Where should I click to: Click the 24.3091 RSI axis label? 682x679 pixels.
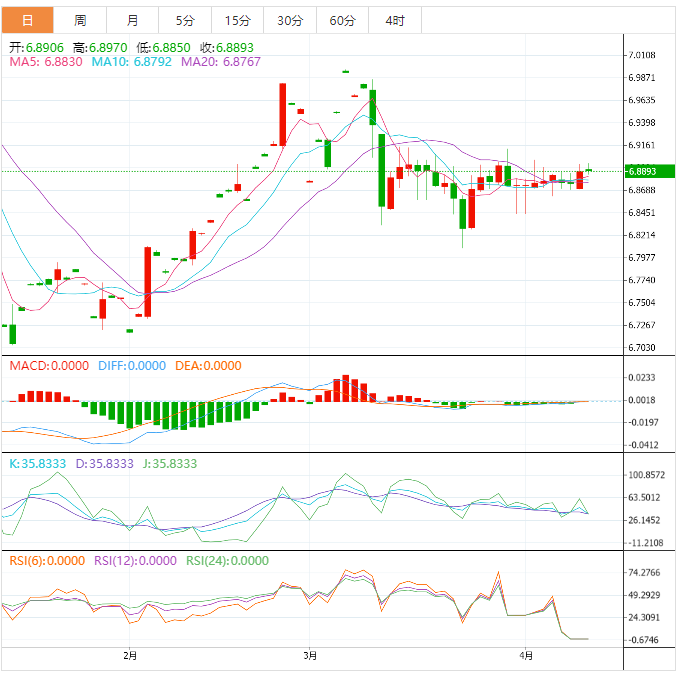(x=645, y=618)
